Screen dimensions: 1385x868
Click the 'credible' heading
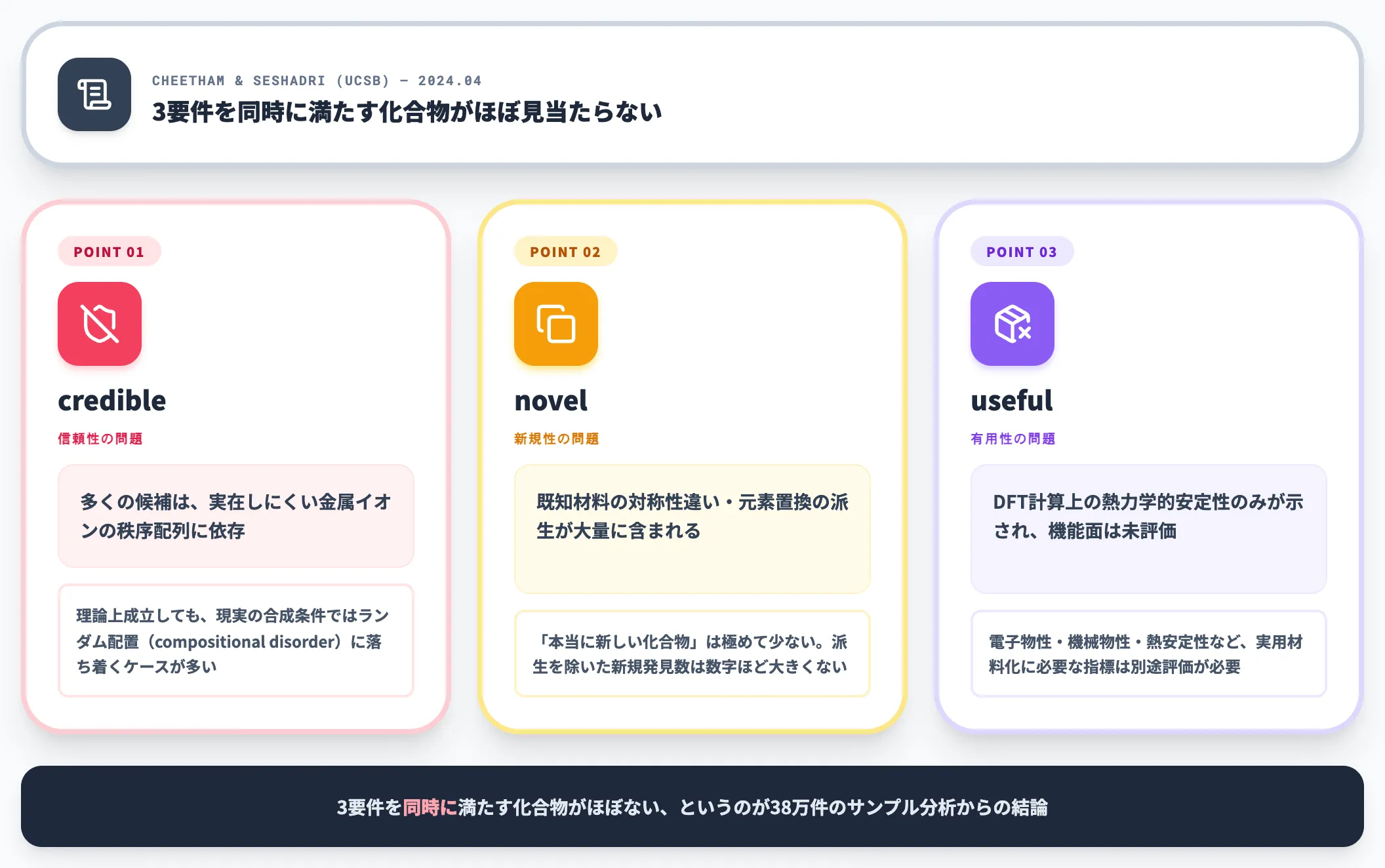[x=112, y=401]
